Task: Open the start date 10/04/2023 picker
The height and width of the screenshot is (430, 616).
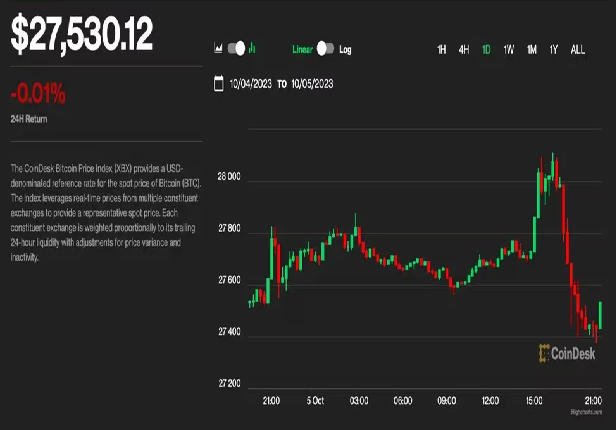Action: click(250, 84)
